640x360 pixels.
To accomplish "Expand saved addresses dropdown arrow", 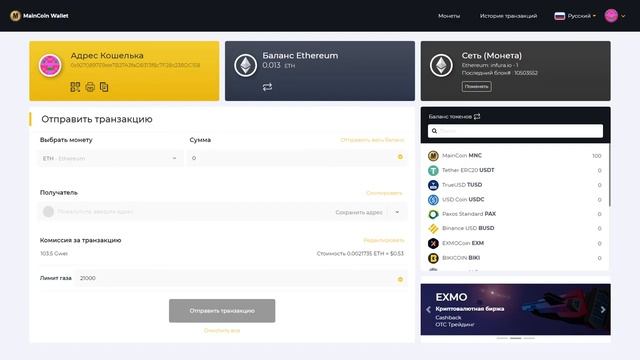I will click(397, 212).
